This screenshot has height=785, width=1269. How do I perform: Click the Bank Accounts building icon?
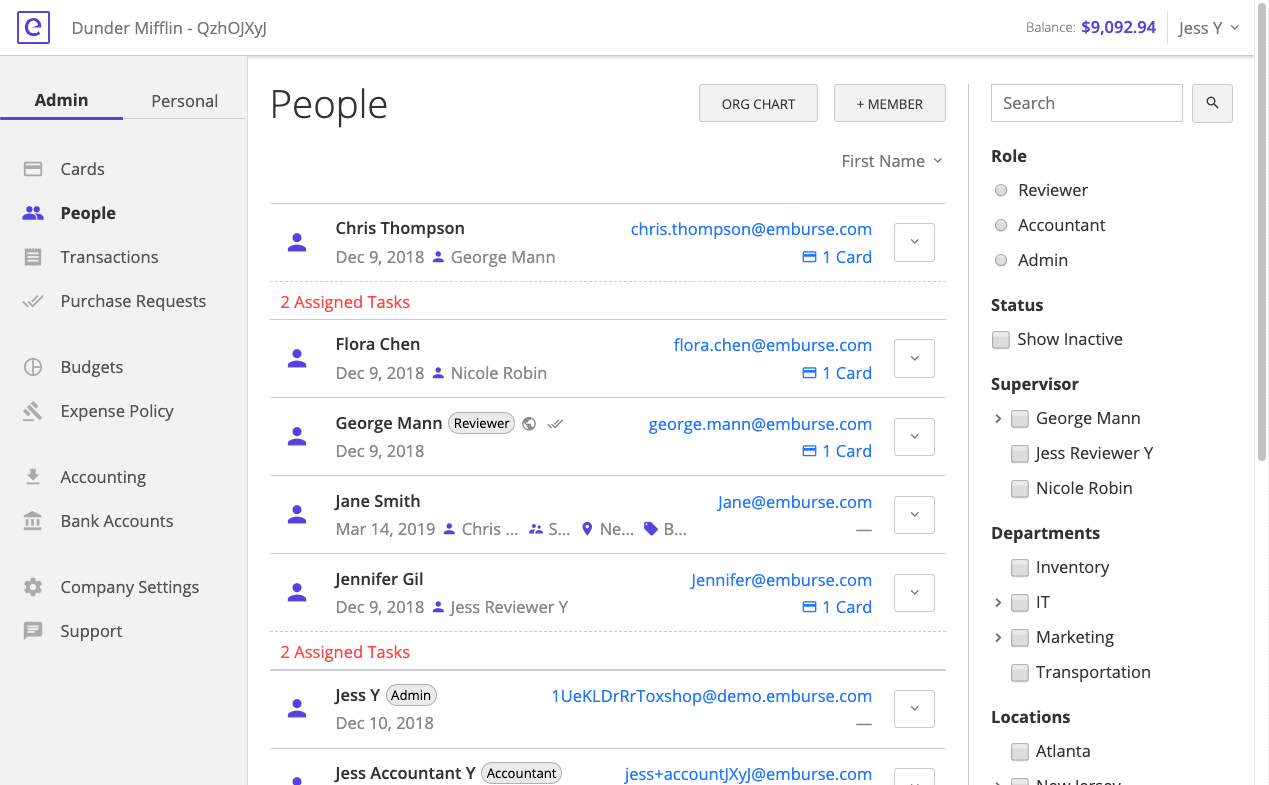pyautogui.click(x=33, y=521)
